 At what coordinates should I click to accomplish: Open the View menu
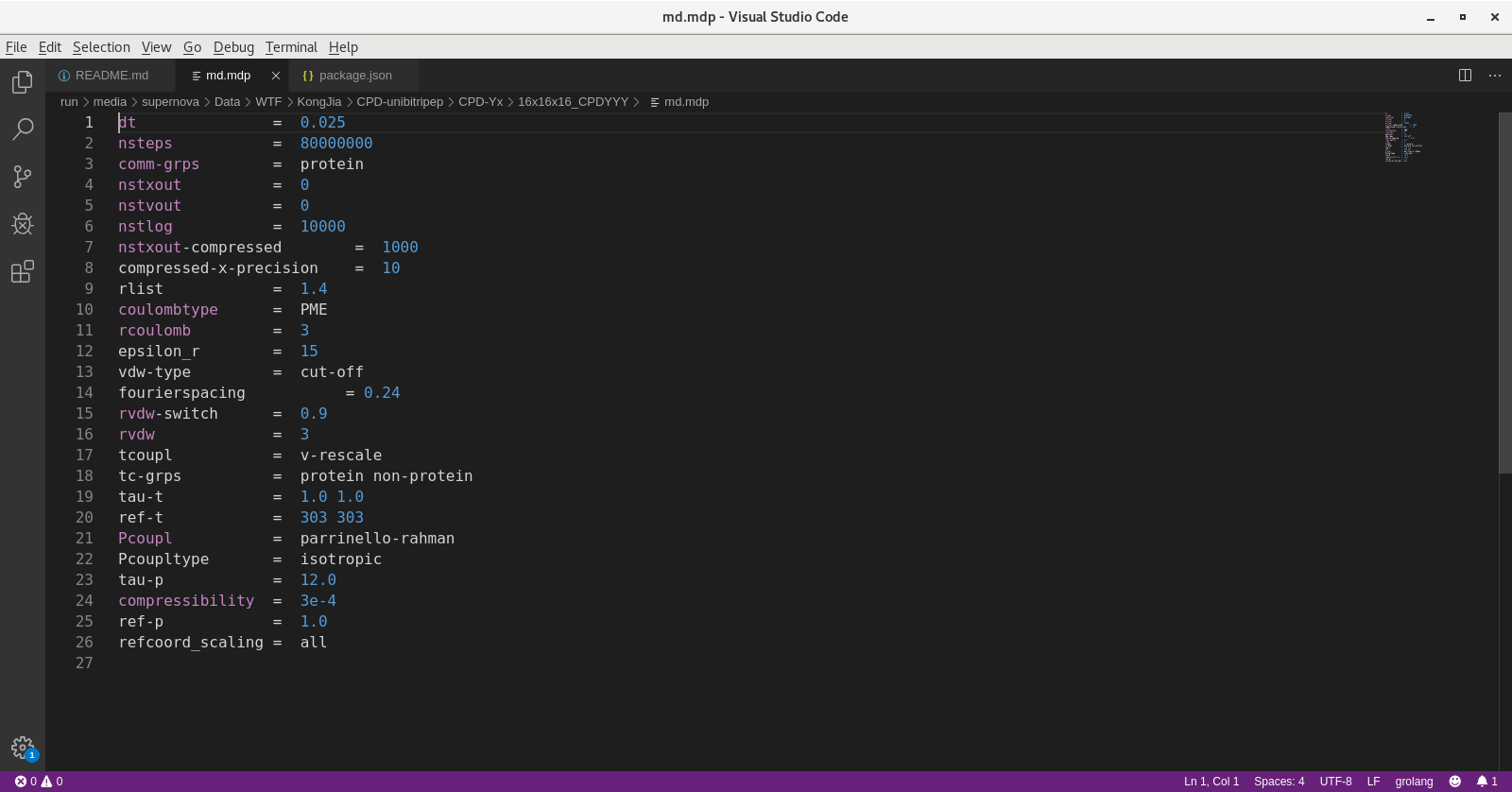(156, 47)
